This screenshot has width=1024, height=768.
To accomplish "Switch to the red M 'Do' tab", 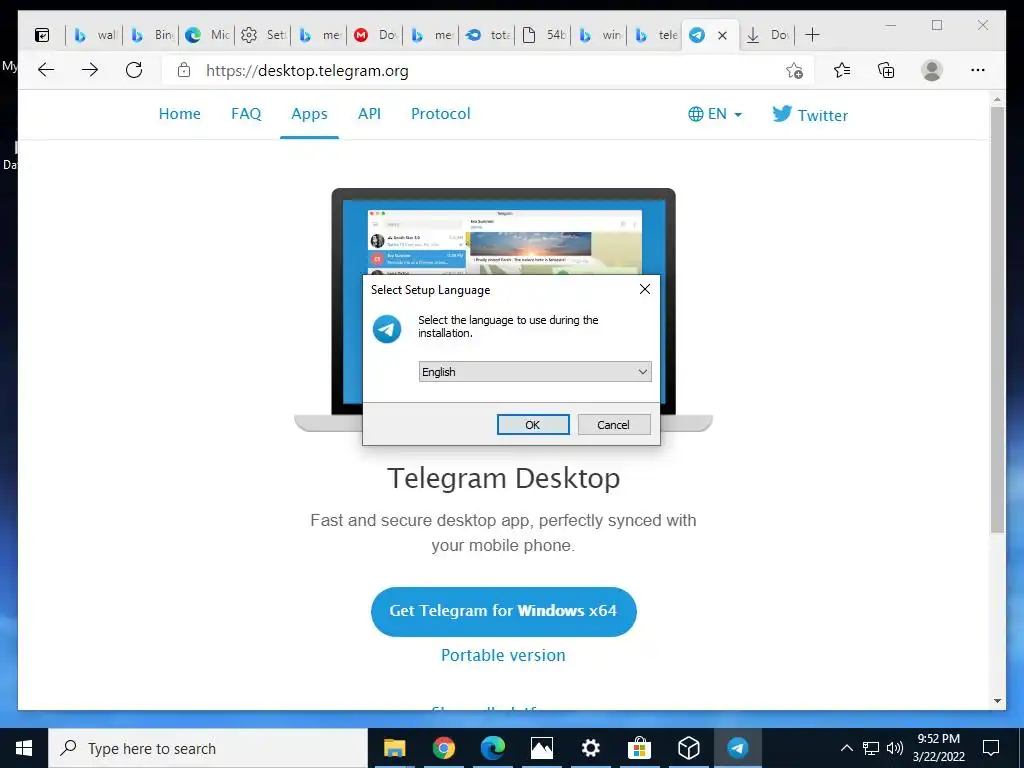I will point(376,35).
